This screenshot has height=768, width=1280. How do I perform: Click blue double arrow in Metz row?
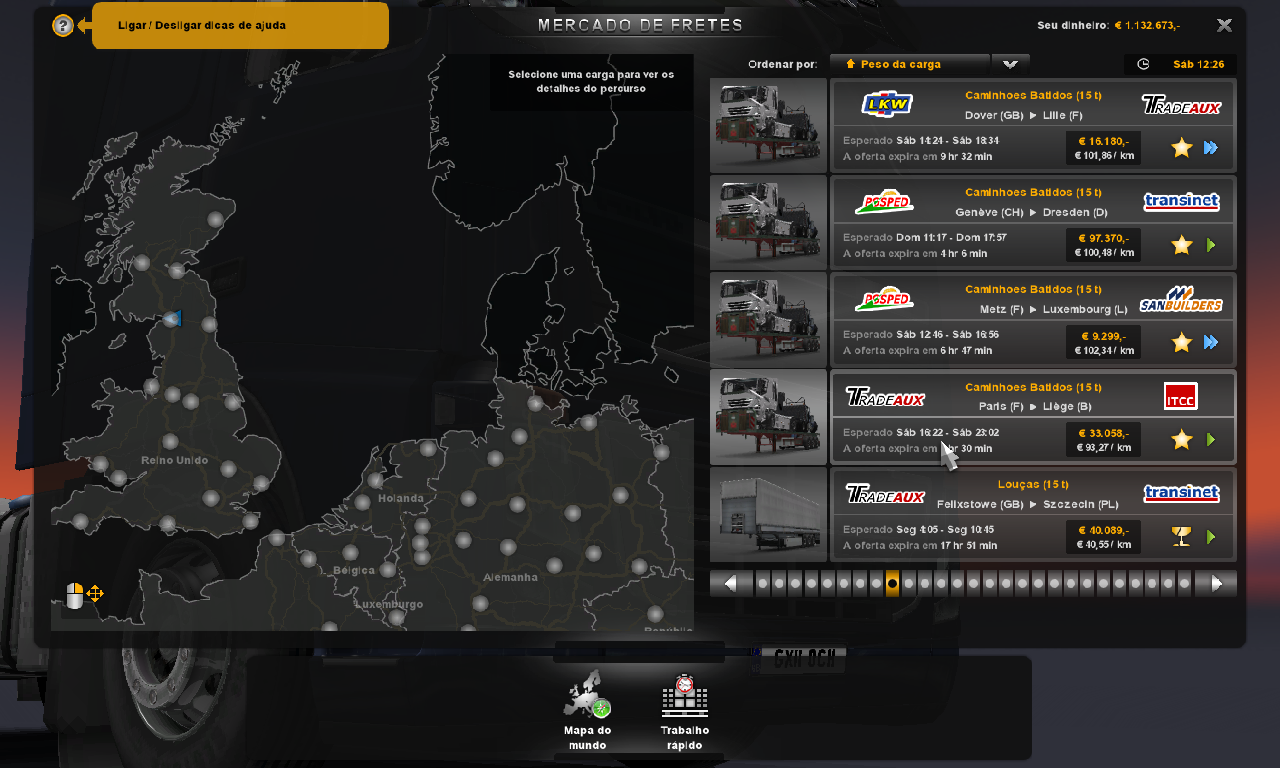(1211, 343)
